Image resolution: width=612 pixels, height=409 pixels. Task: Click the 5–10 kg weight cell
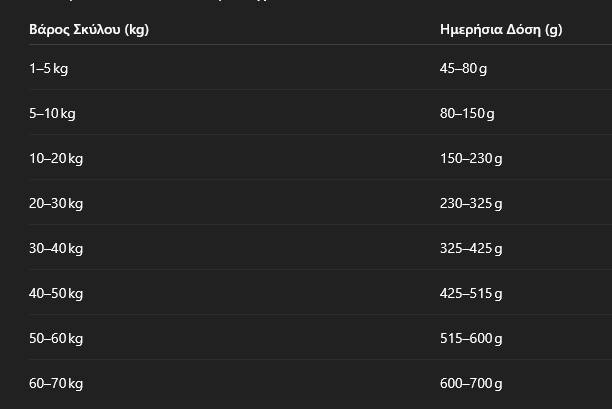[52, 114]
